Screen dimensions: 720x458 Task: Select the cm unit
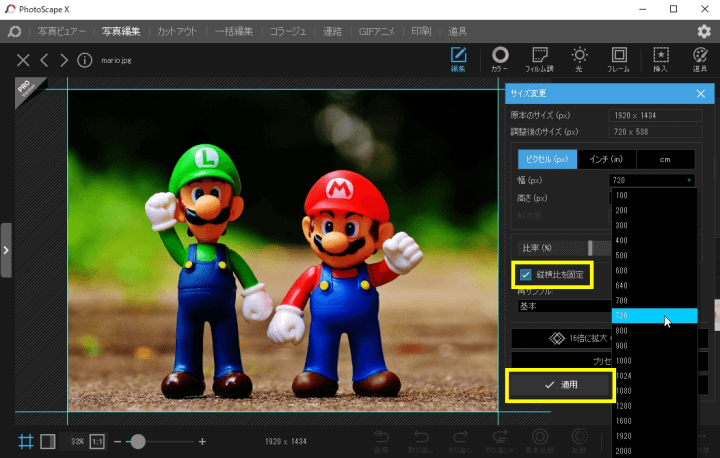pos(665,159)
